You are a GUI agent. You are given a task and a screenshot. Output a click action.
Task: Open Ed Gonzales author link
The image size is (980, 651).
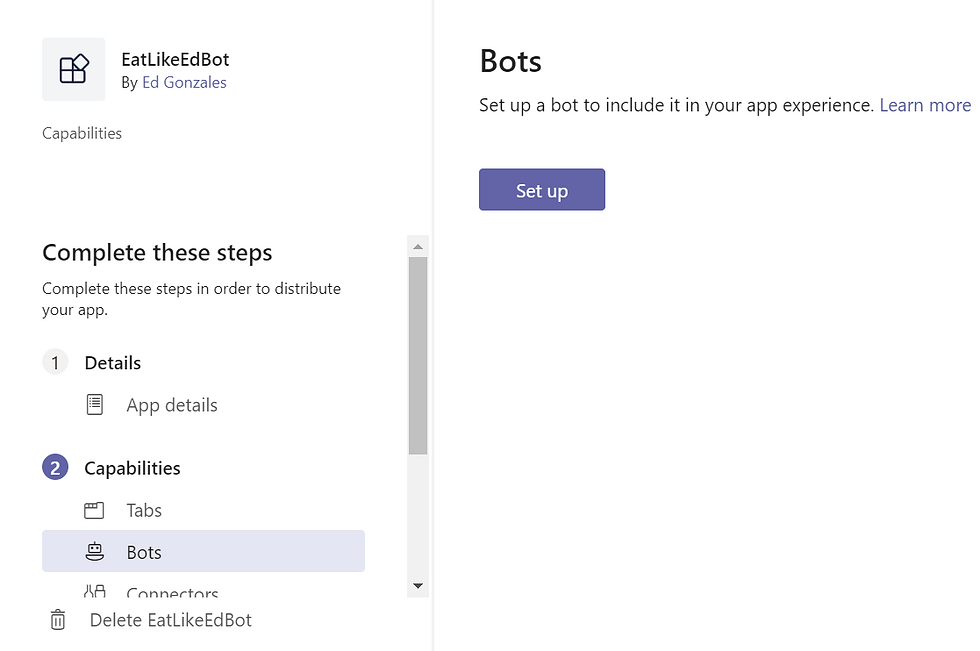[184, 82]
